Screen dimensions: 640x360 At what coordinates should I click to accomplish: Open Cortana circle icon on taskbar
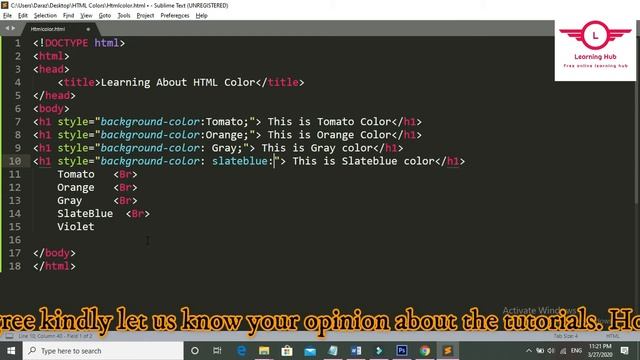pos(195,351)
